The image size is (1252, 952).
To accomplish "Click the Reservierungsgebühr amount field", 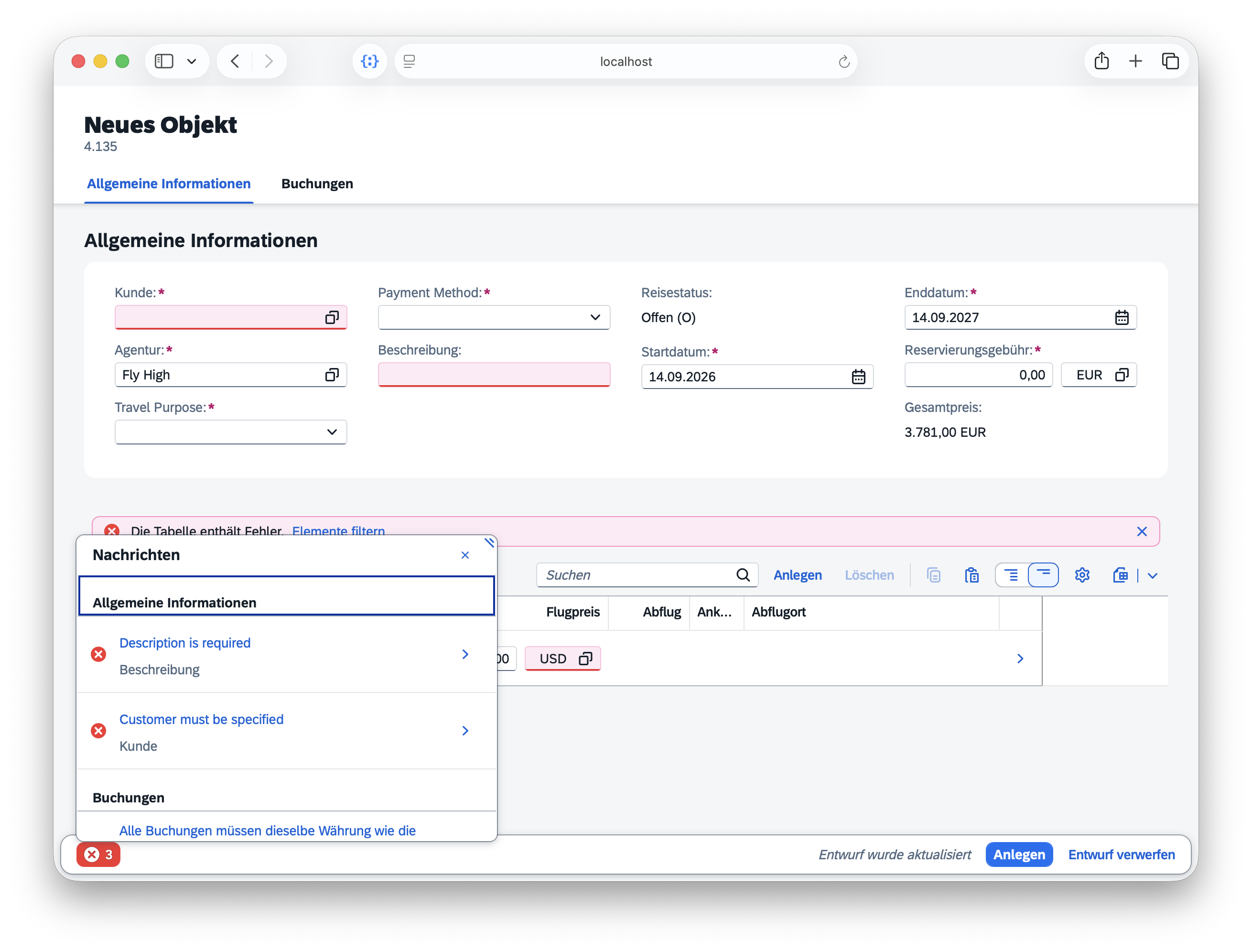I will point(978,375).
